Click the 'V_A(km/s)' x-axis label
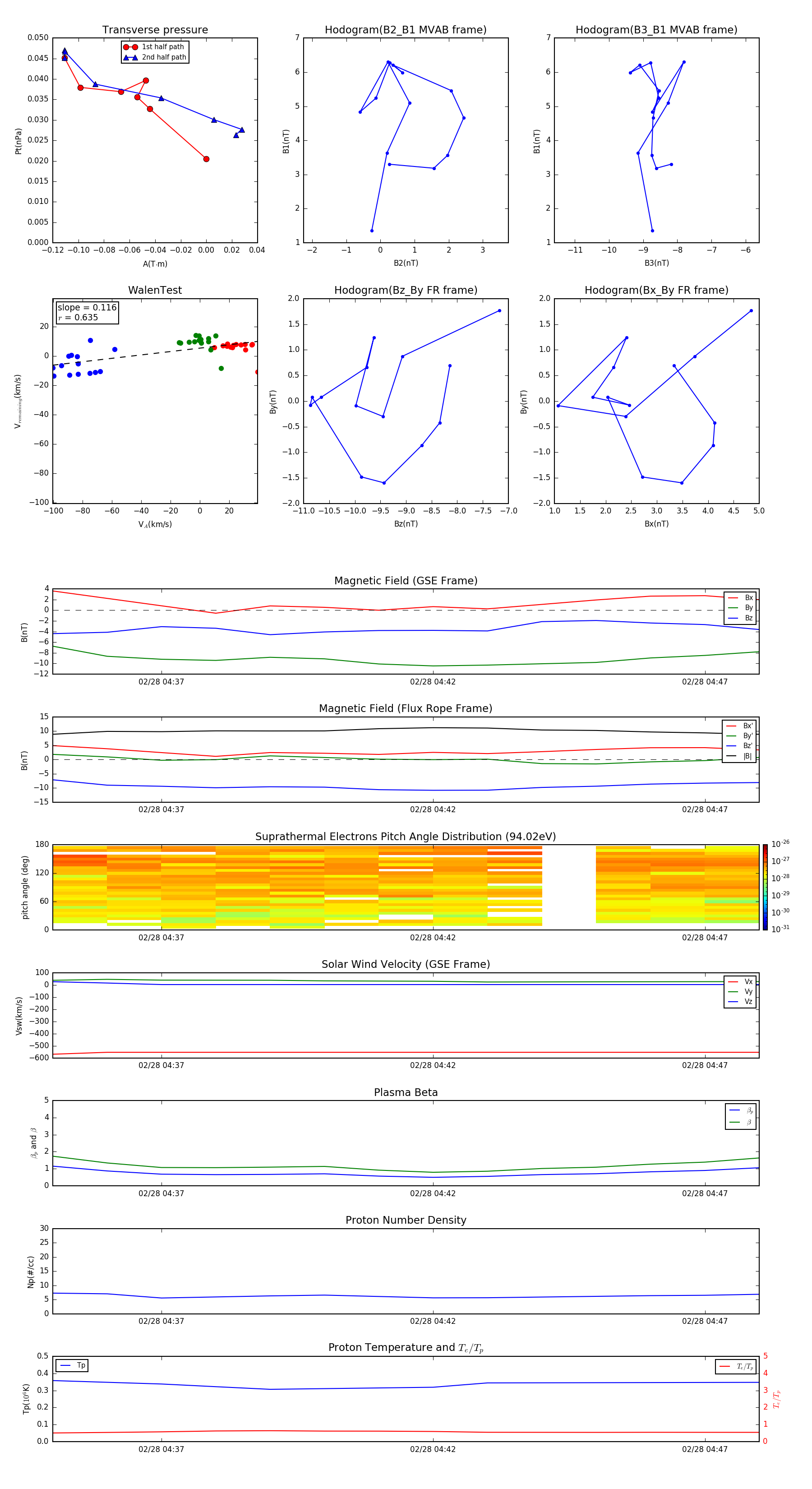This screenshot has width=812, height=1489. 155,525
